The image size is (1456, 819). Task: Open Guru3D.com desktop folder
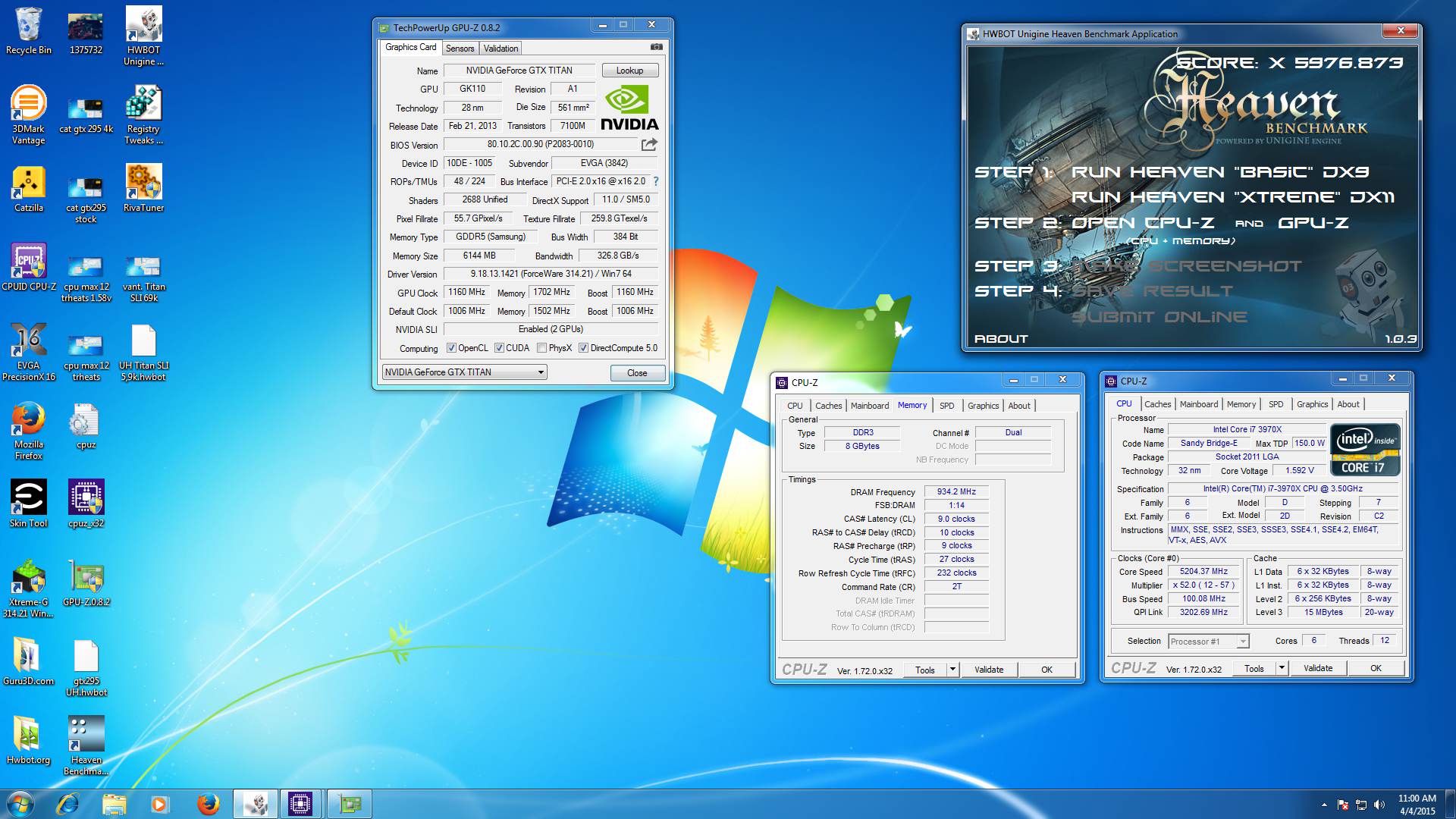click(29, 661)
